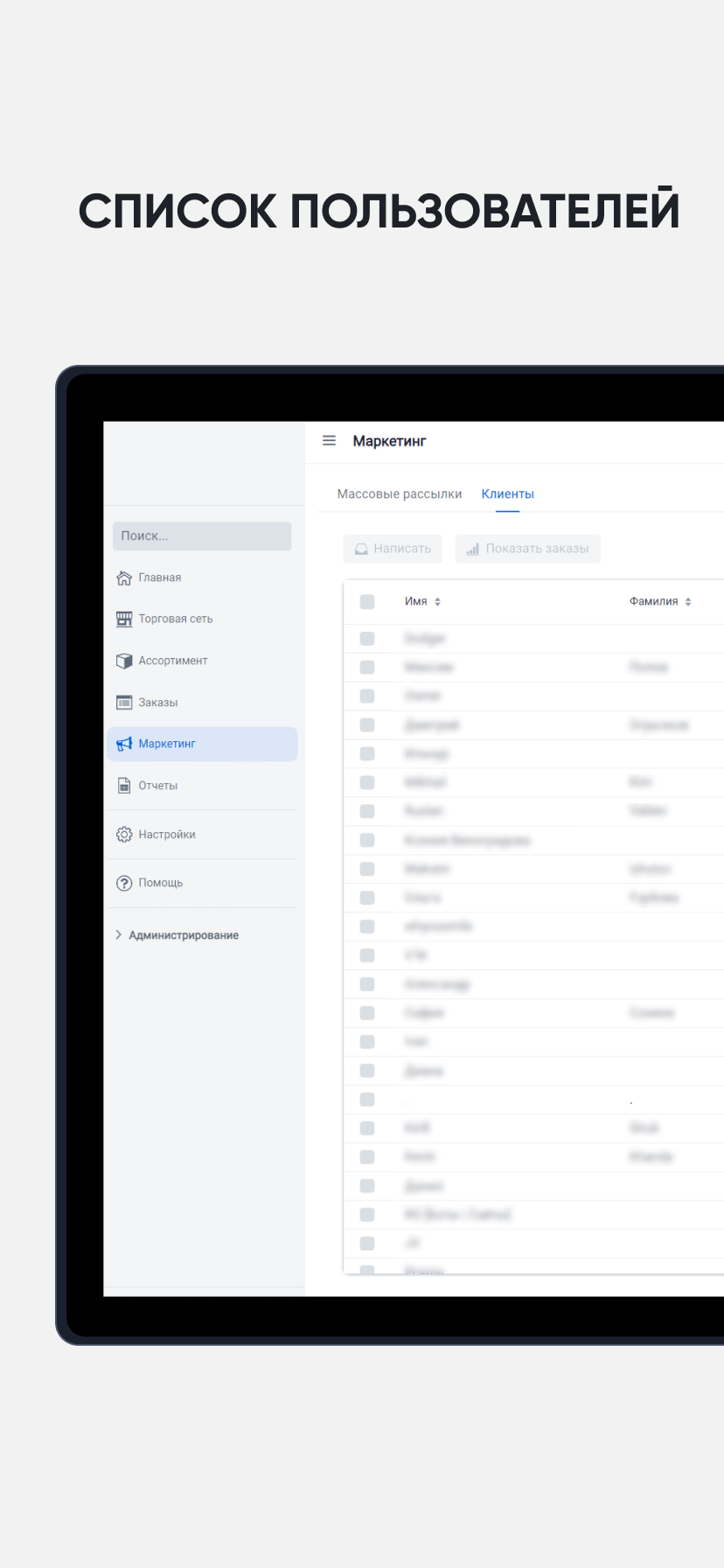
Task: Select the Клиенты tab
Action: click(507, 494)
